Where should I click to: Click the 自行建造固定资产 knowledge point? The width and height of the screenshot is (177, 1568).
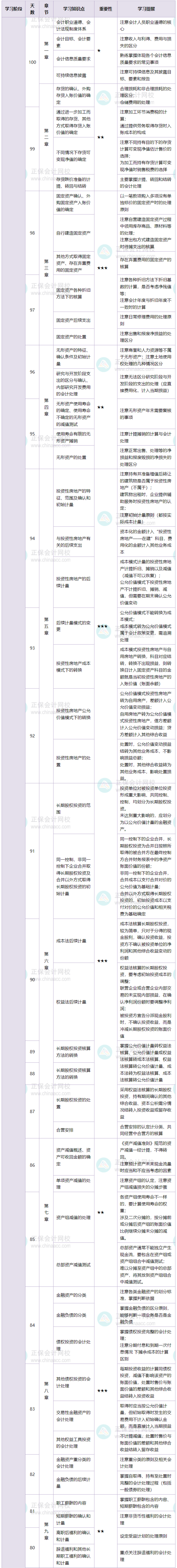[x=74, y=232]
